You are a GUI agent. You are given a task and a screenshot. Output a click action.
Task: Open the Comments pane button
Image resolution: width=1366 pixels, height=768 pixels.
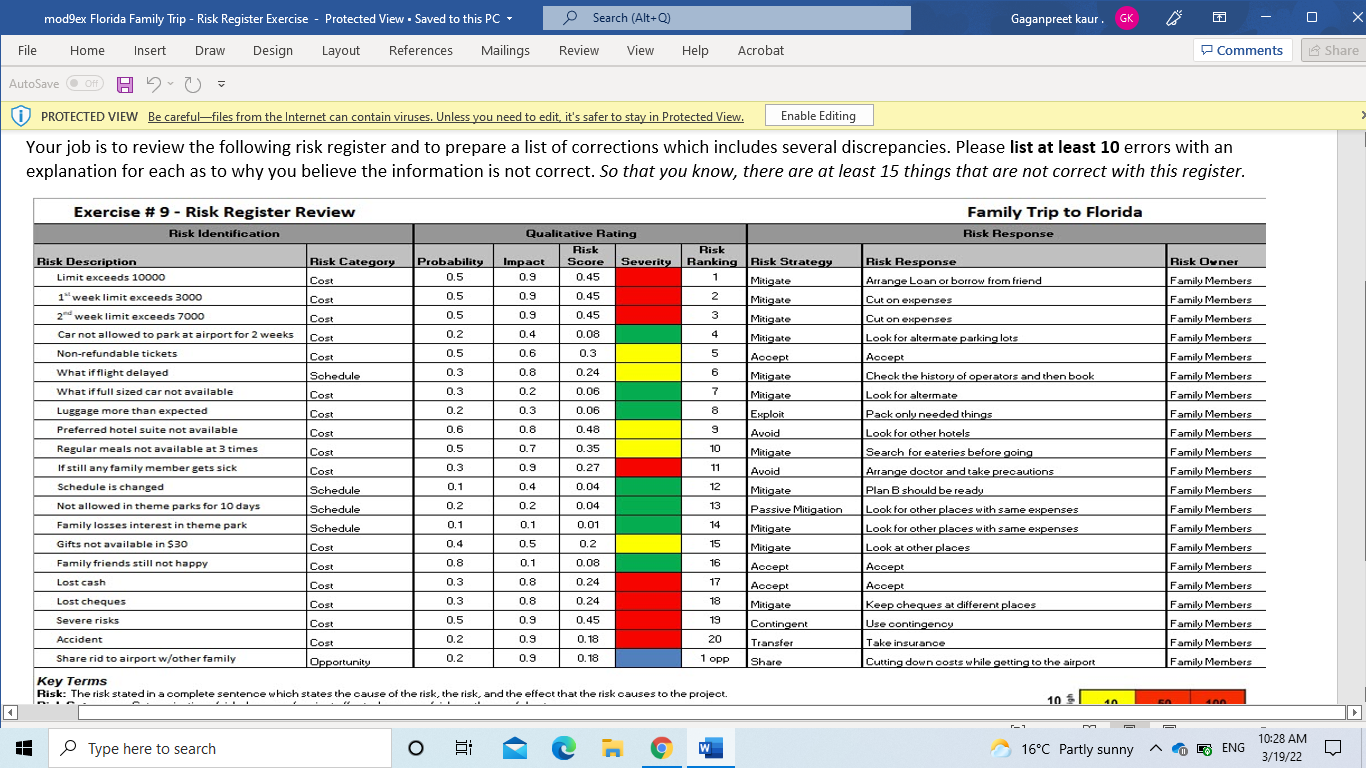pos(1242,50)
